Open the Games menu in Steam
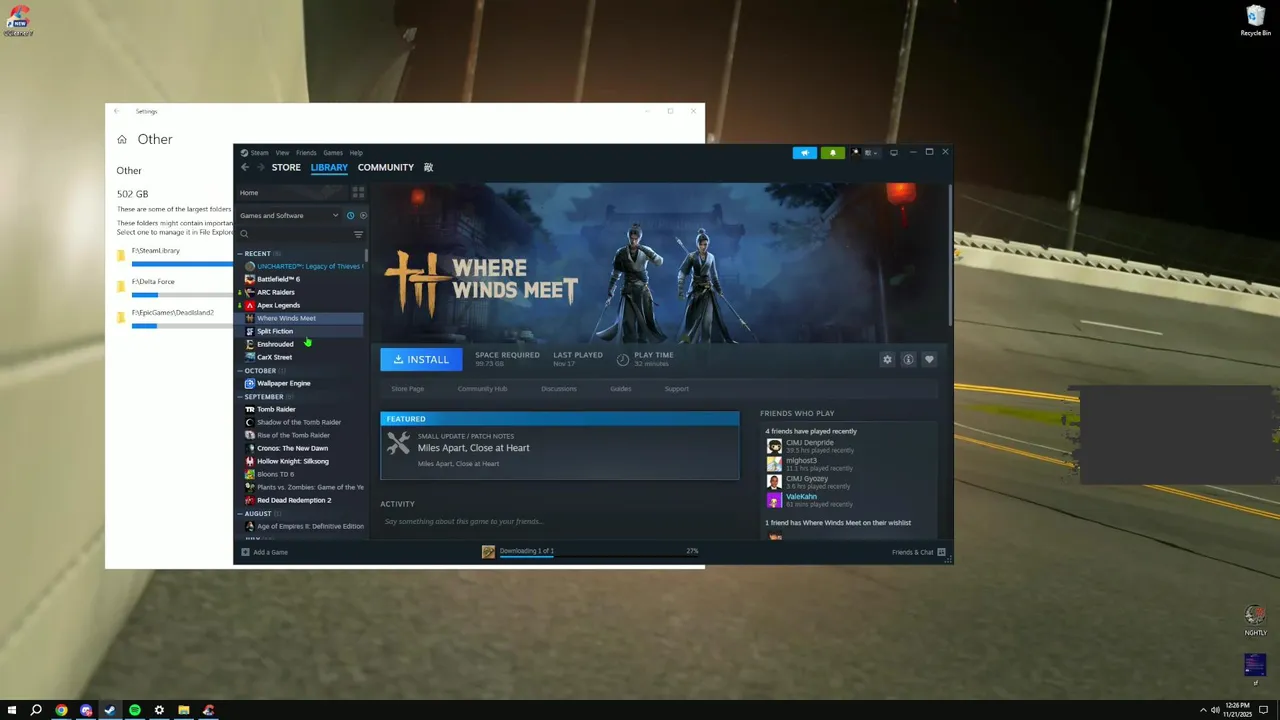Image resolution: width=1280 pixels, height=720 pixels. coord(333,153)
